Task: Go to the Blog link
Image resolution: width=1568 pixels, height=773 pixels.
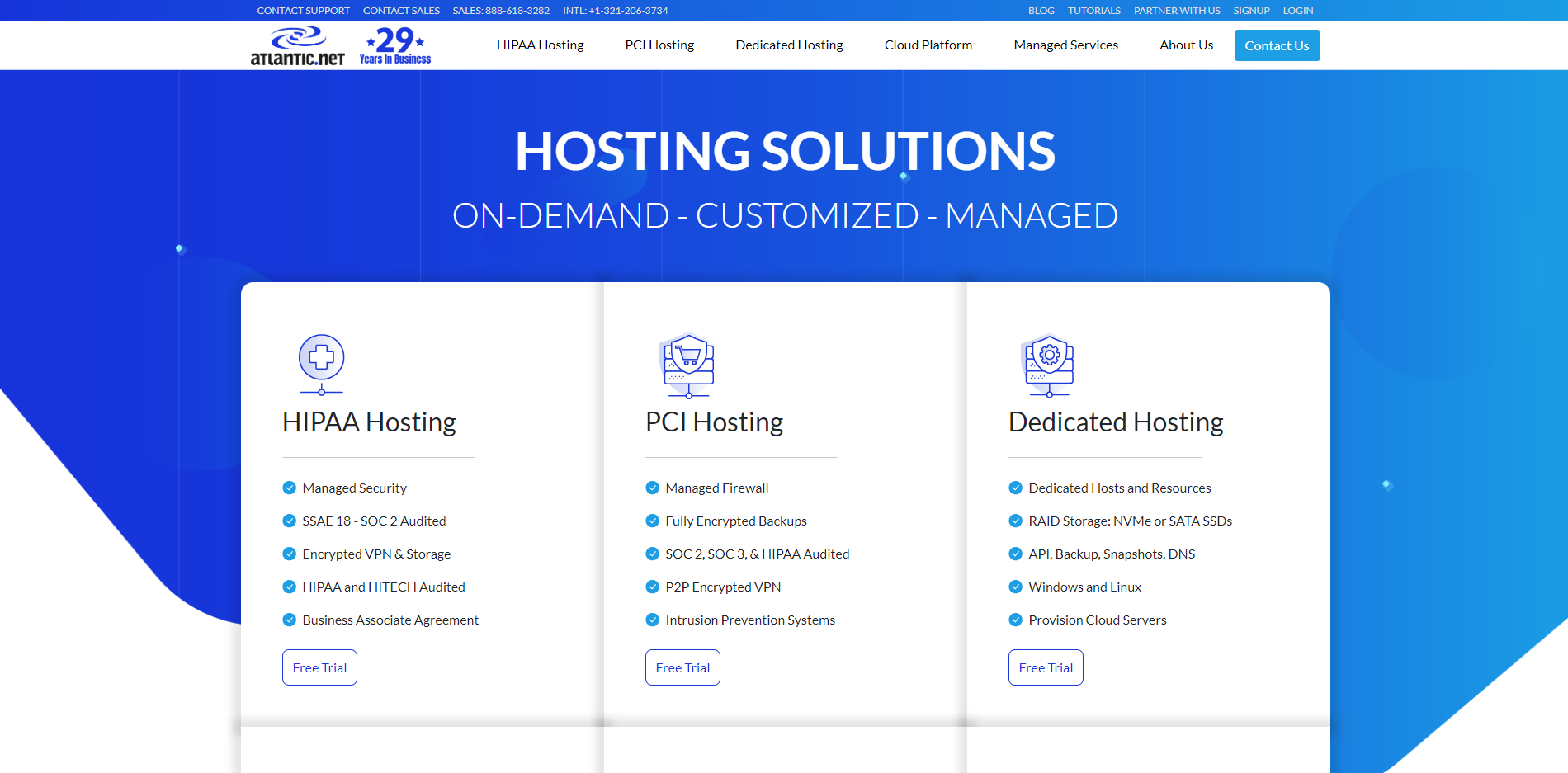Action: 1041,11
